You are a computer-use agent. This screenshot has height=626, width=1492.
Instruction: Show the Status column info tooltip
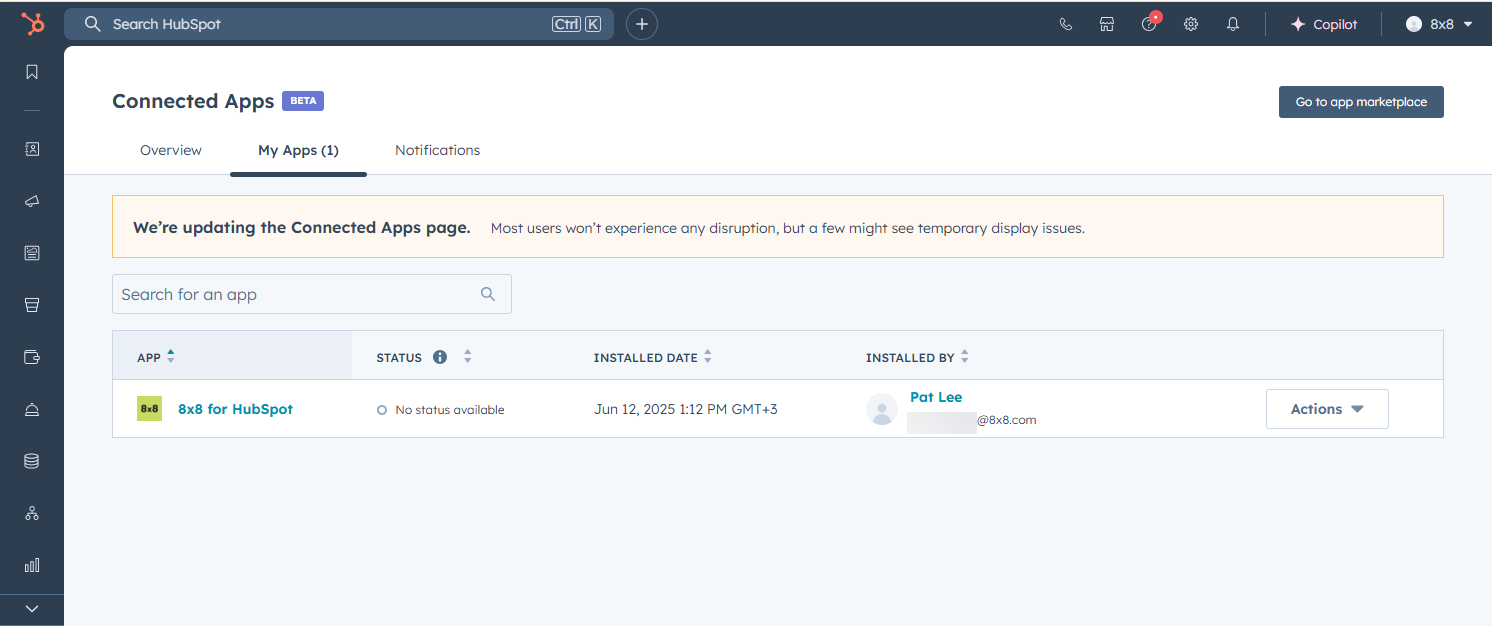[x=440, y=357]
